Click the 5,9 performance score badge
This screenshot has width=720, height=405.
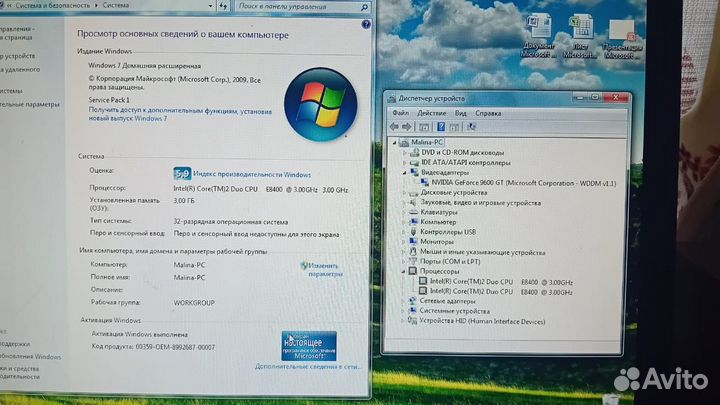[x=182, y=172]
